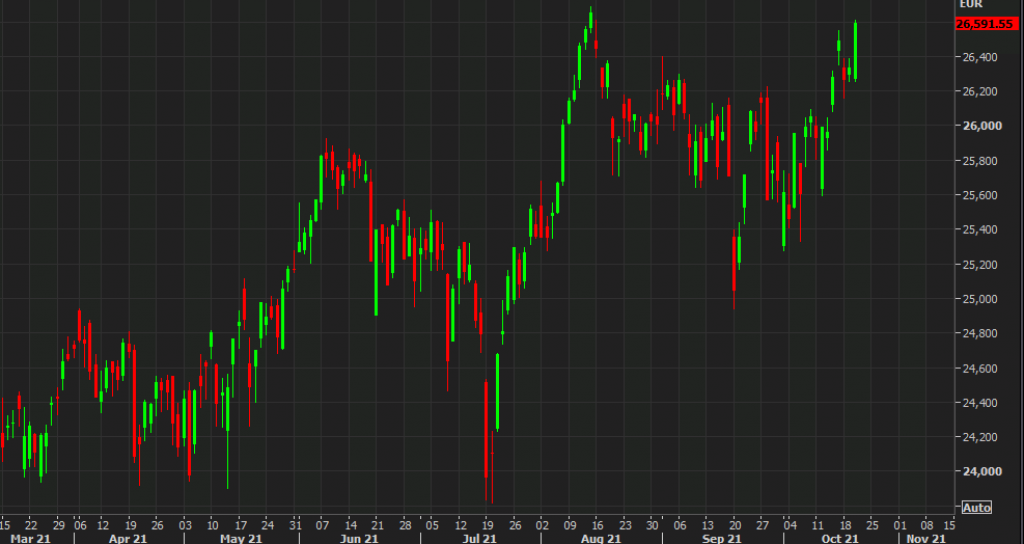Click the EUR currency label
1024x544 pixels.
970,4
